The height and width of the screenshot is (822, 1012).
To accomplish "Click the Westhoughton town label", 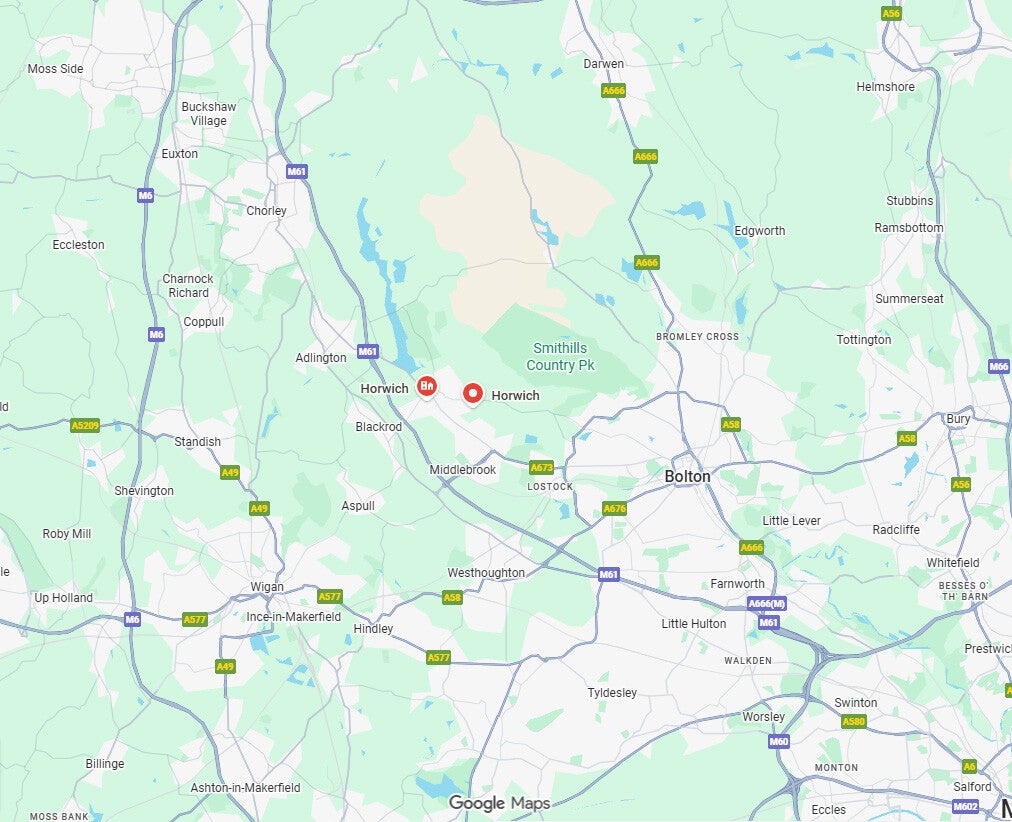I will pyautogui.click(x=486, y=572).
